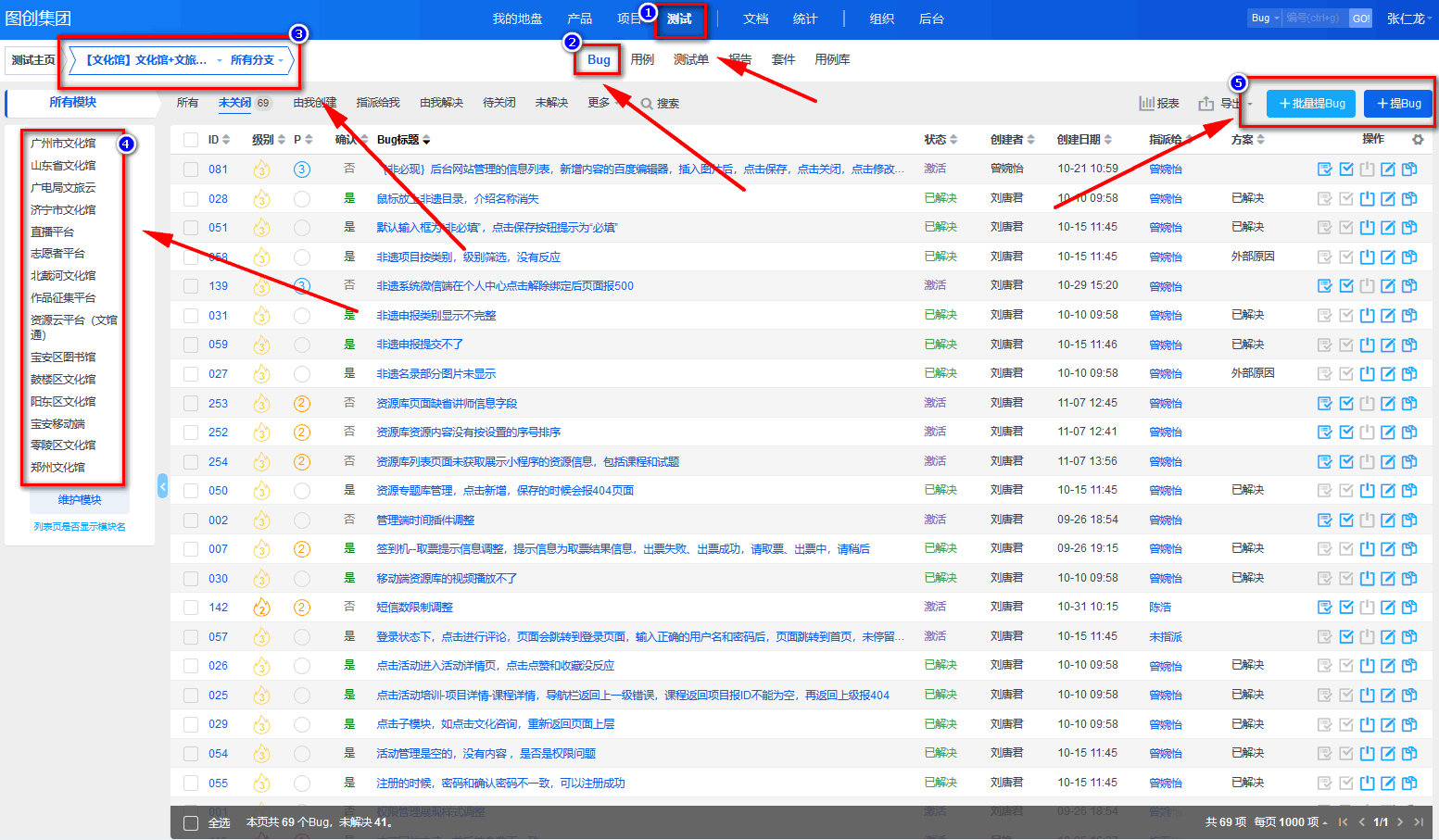This screenshot has width=1439, height=840.
Task: Filter by 指派给我
Action: tap(378, 103)
